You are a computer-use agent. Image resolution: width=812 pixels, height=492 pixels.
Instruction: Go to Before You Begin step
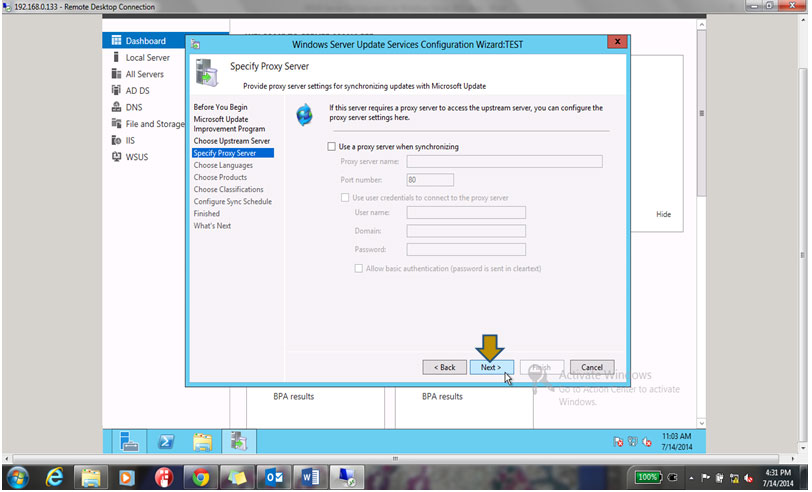click(x=220, y=107)
